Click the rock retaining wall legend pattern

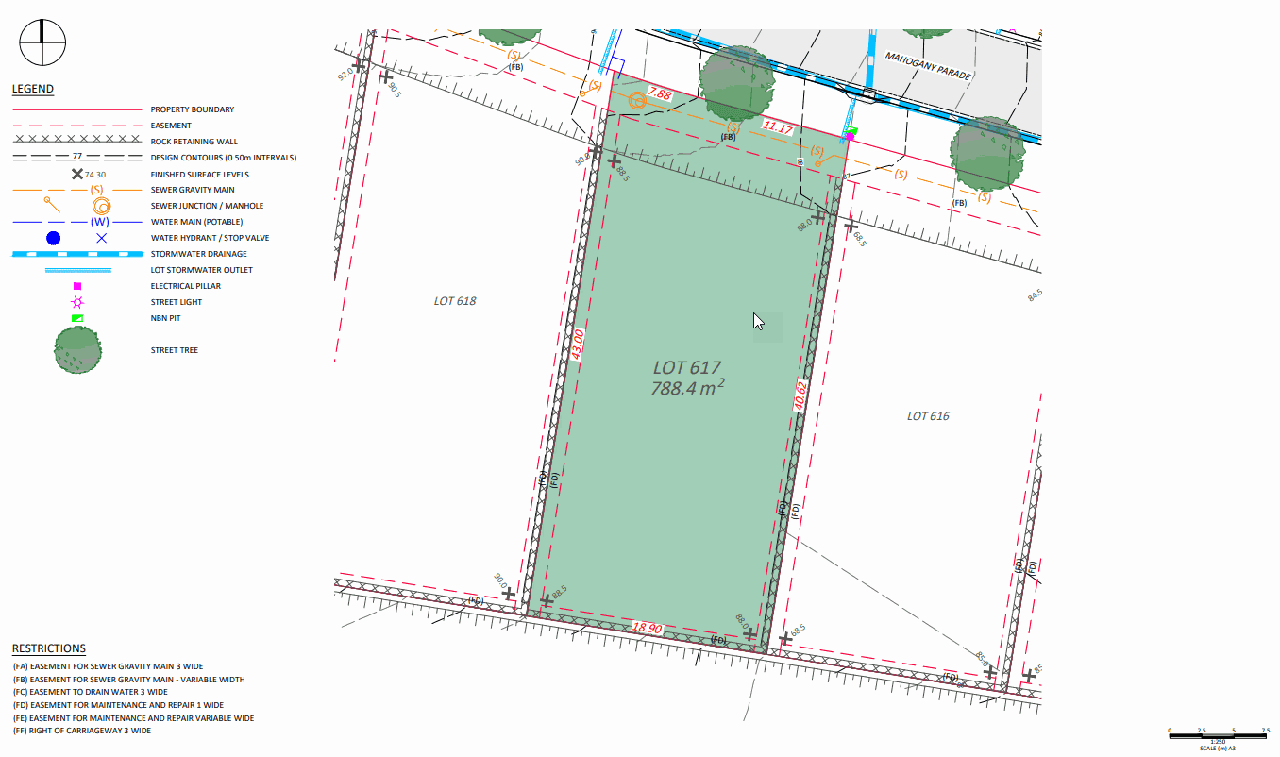[x=77, y=141]
